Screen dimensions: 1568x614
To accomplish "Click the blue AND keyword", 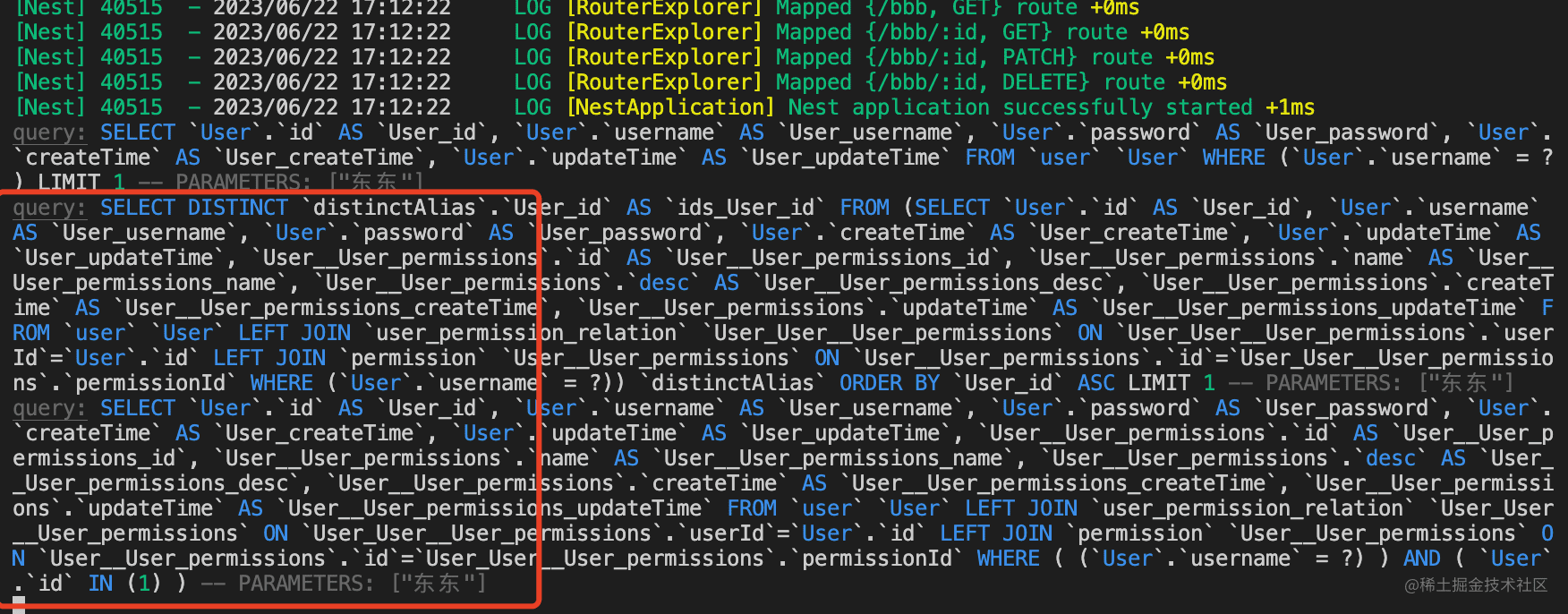I will pos(1421,559).
